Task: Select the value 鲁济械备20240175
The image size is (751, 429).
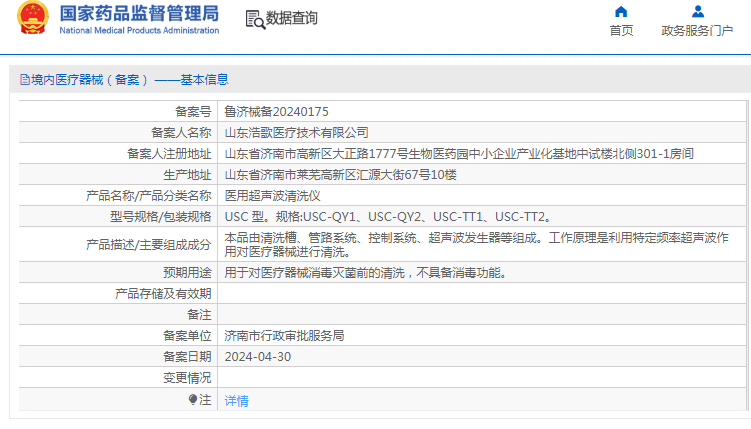Action: click(x=276, y=112)
